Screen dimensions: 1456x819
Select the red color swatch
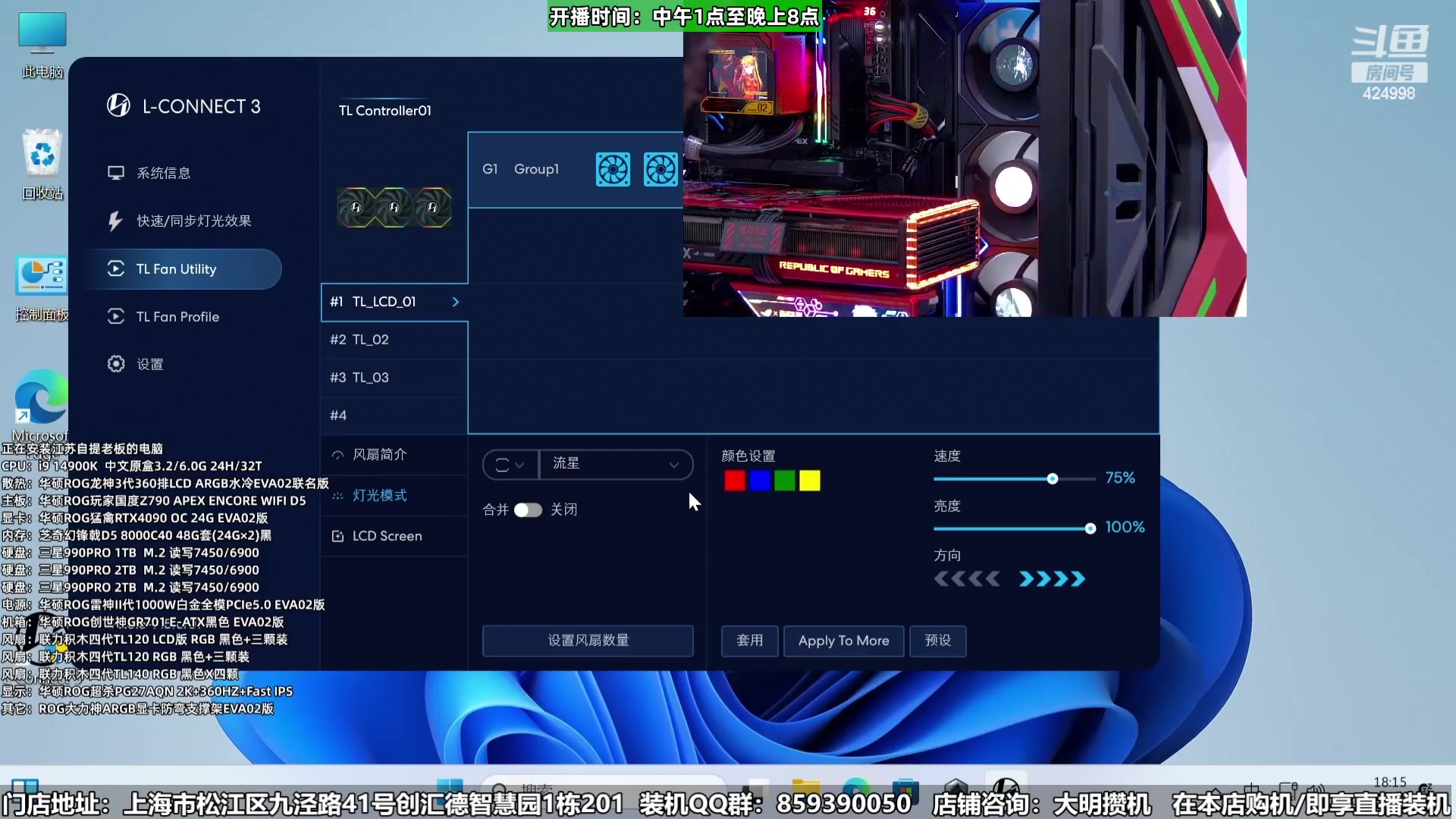pyautogui.click(x=734, y=481)
